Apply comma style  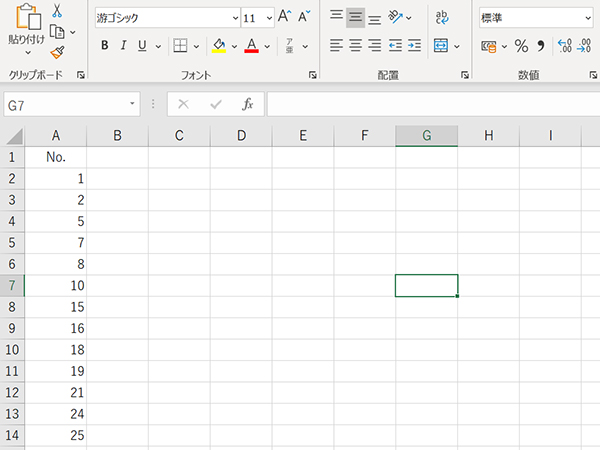coord(541,46)
